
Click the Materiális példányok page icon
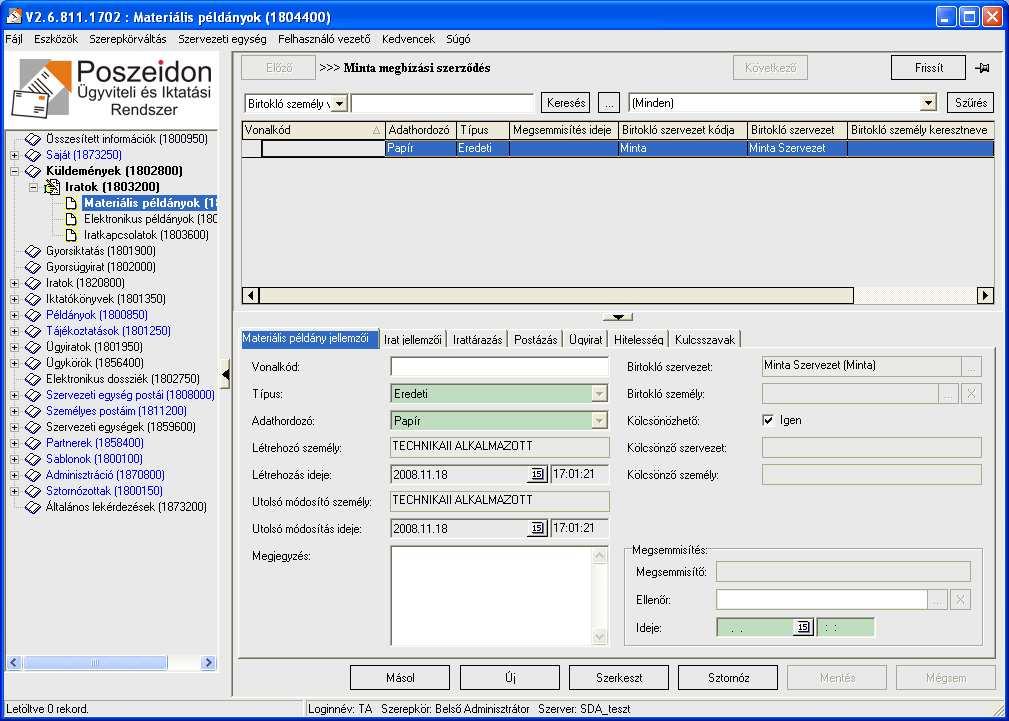(x=71, y=203)
